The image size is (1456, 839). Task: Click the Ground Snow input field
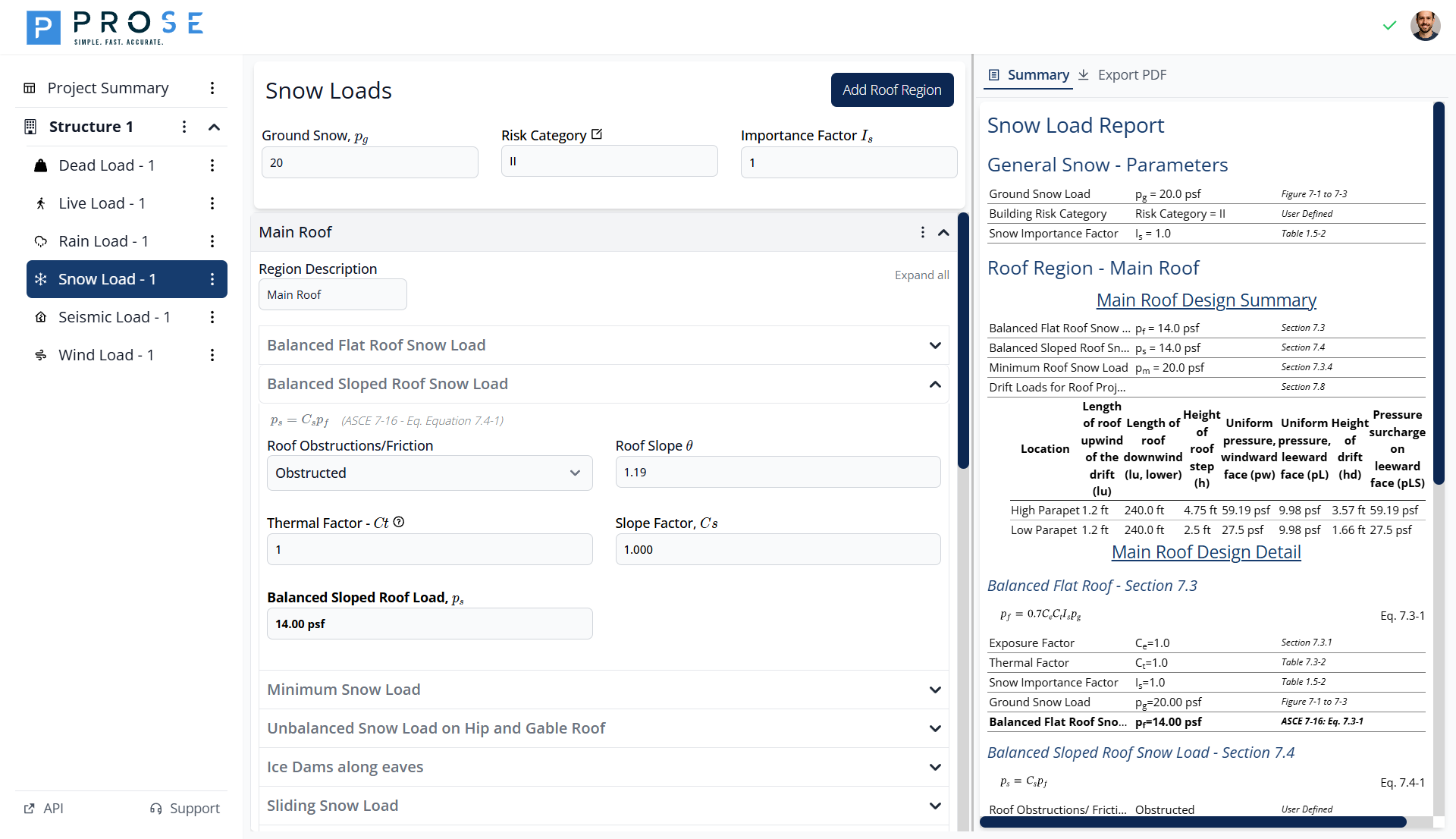click(x=369, y=162)
